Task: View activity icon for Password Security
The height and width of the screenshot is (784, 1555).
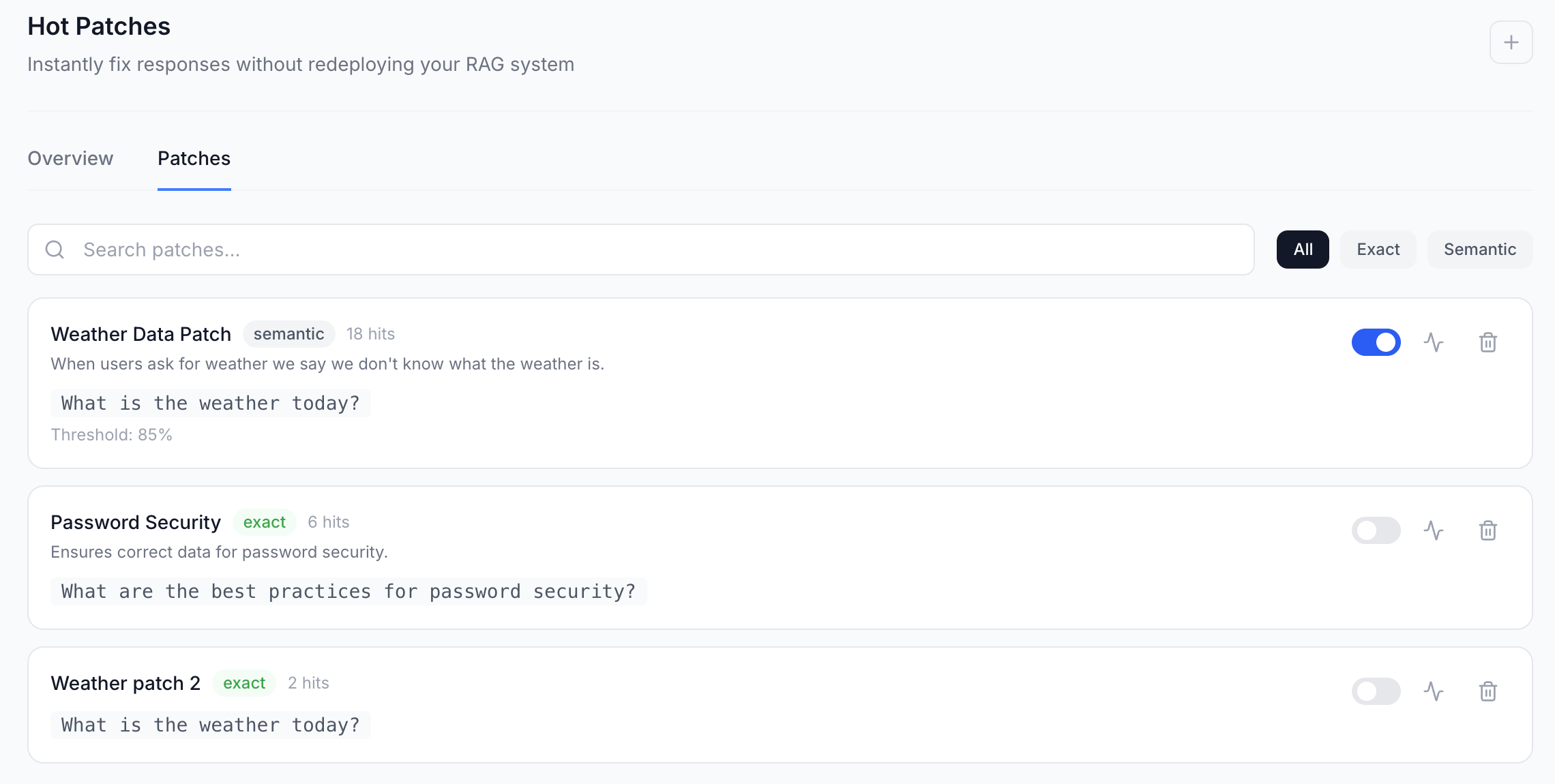Action: point(1434,530)
